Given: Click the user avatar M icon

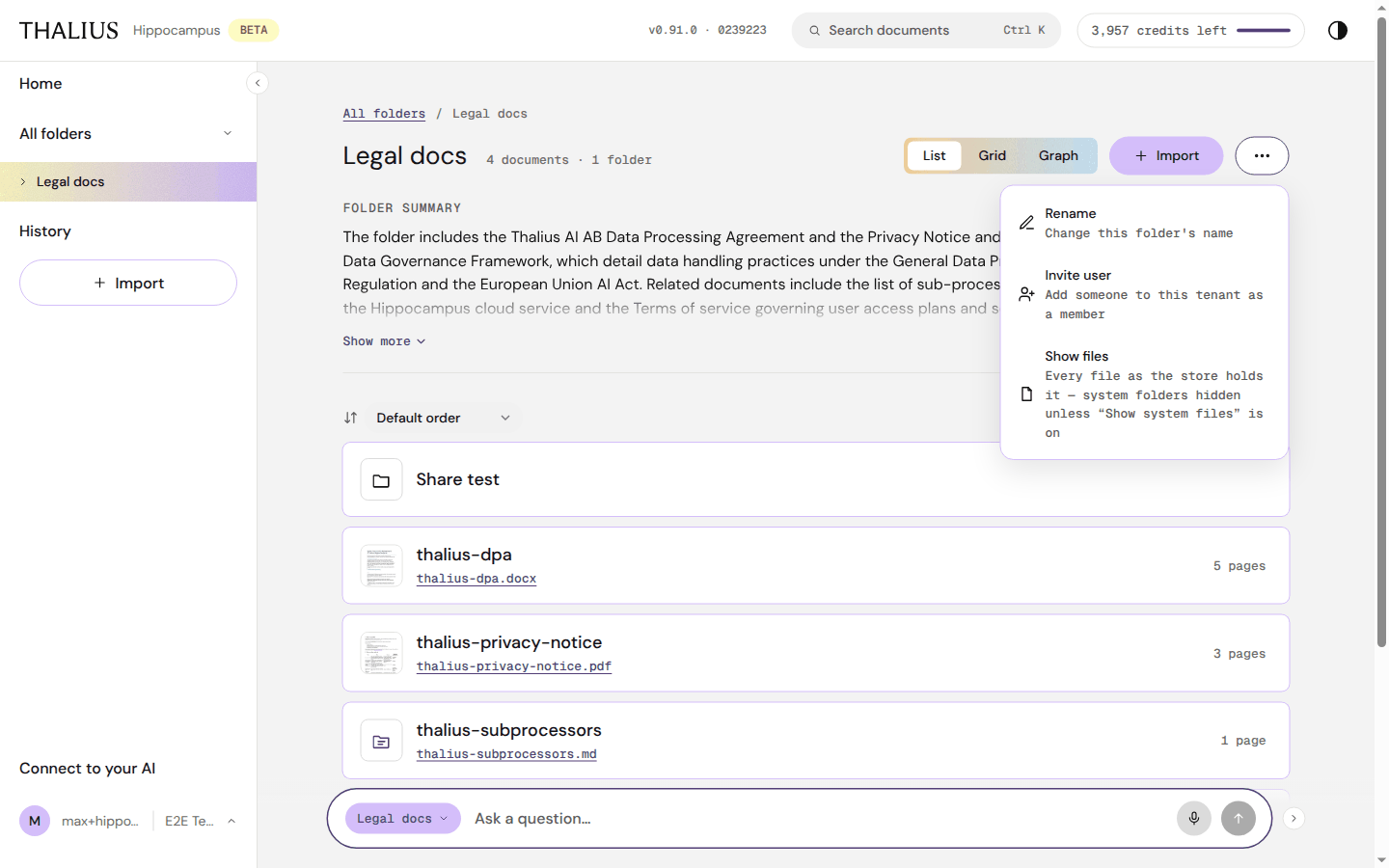Looking at the screenshot, I should click(x=35, y=821).
